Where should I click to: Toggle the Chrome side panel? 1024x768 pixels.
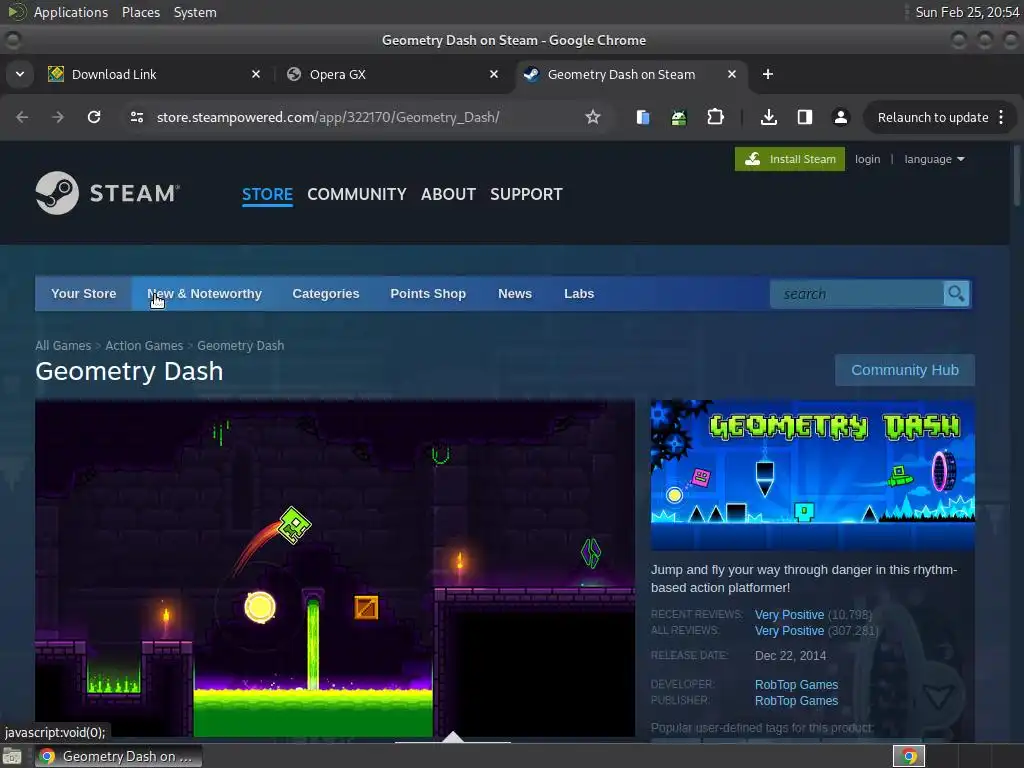(x=805, y=117)
